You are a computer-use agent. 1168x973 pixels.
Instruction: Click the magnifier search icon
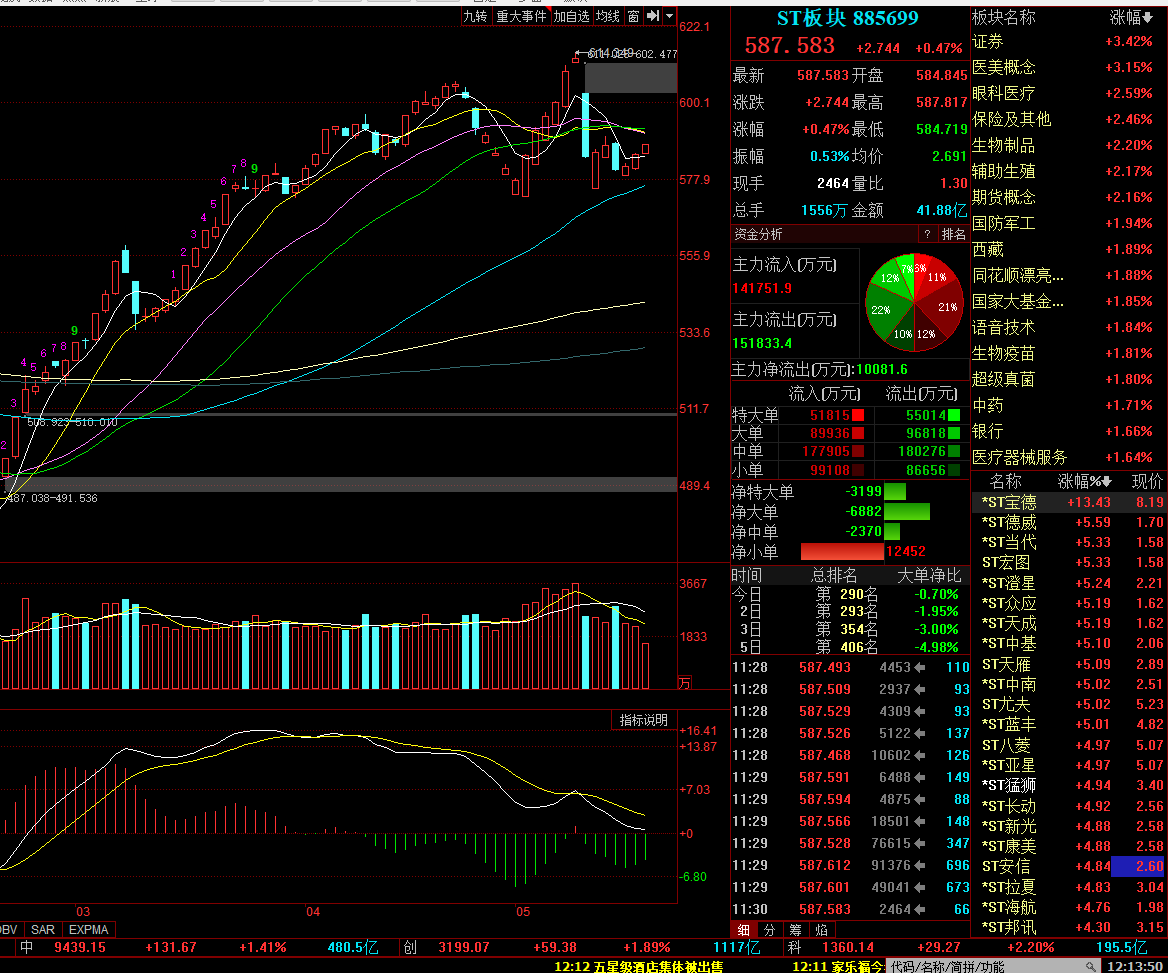coord(1090,966)
